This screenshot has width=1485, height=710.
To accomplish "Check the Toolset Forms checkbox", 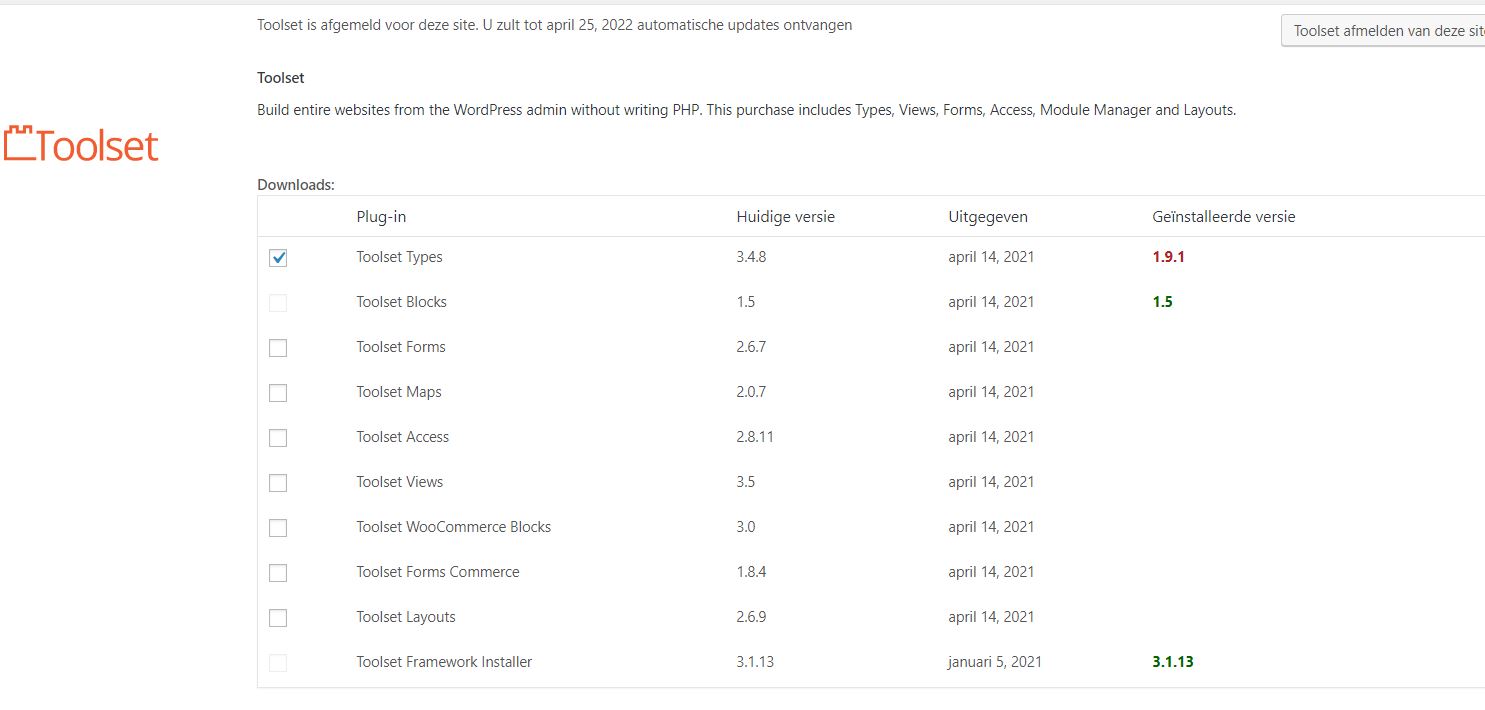I will [x=278, y=348].
